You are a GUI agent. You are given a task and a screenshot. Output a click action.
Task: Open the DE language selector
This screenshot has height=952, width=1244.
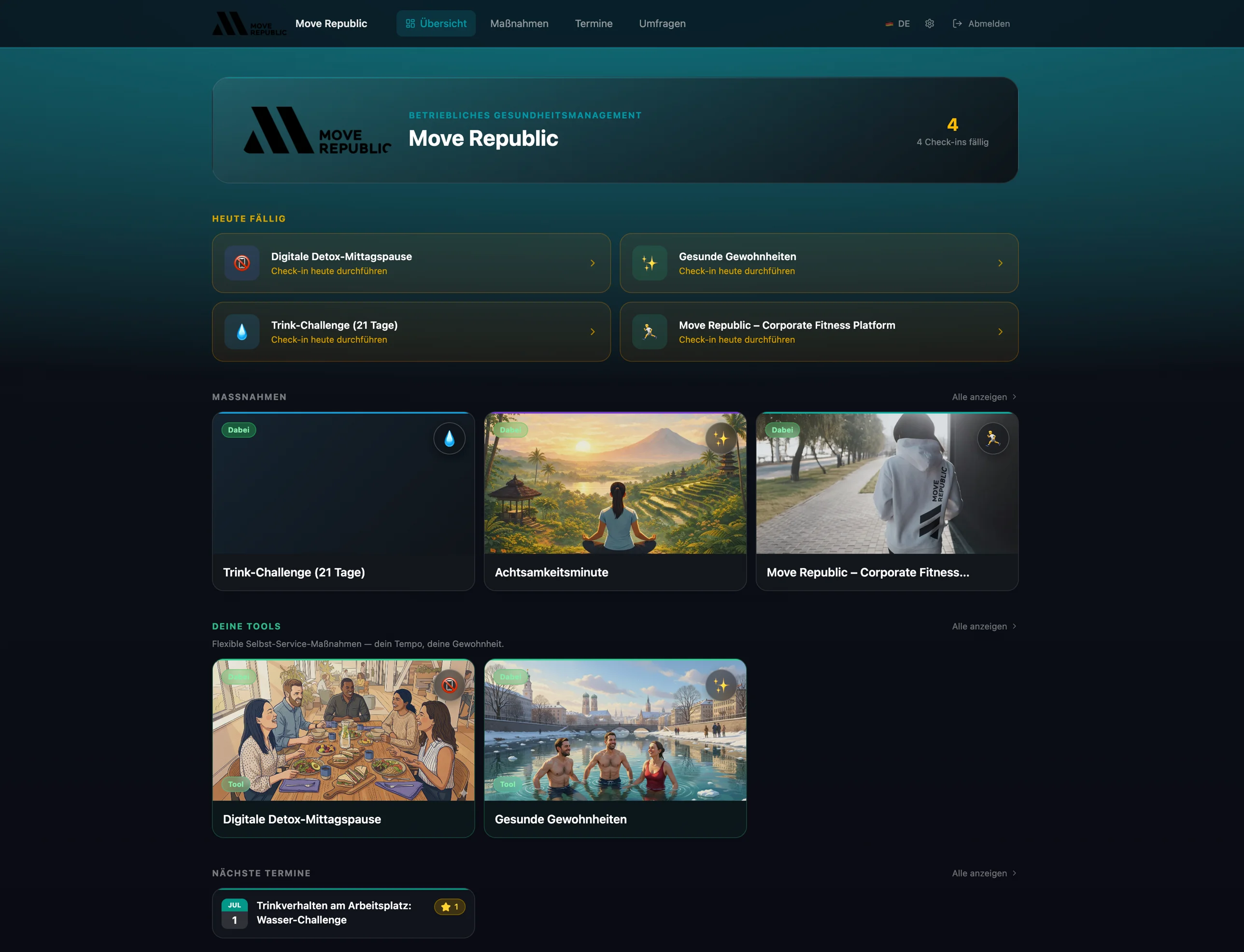click(x=898, y=24)
